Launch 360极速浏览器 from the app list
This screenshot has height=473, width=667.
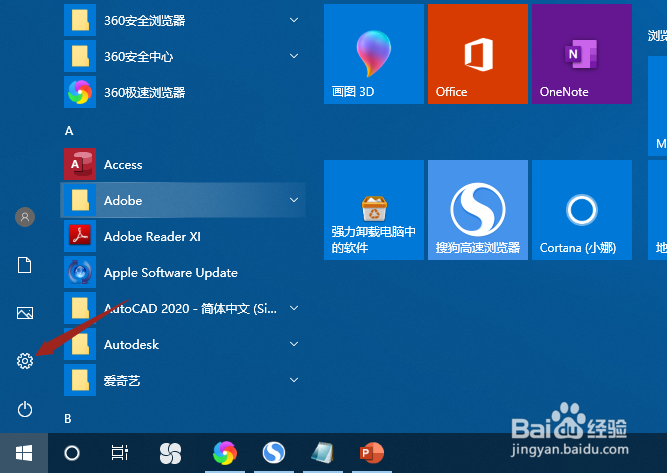183,92
